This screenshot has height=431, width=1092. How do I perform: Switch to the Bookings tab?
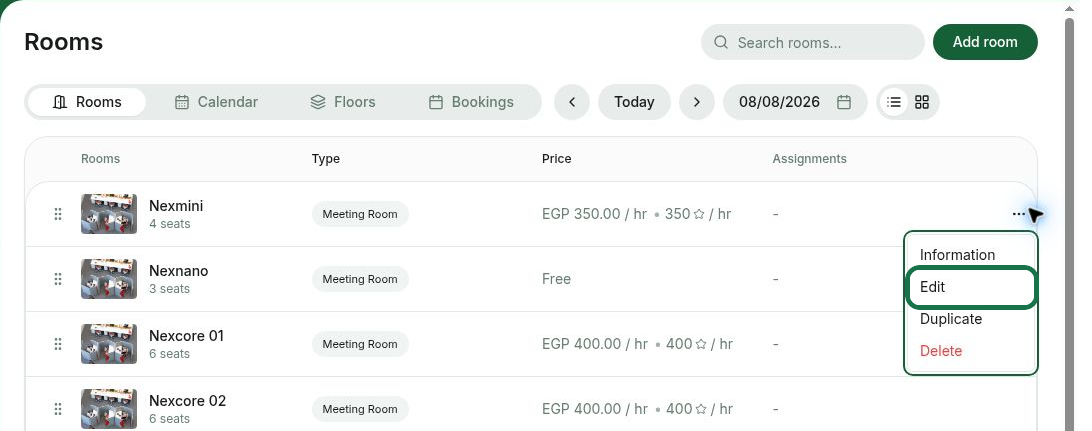click(x=471, y=102)
